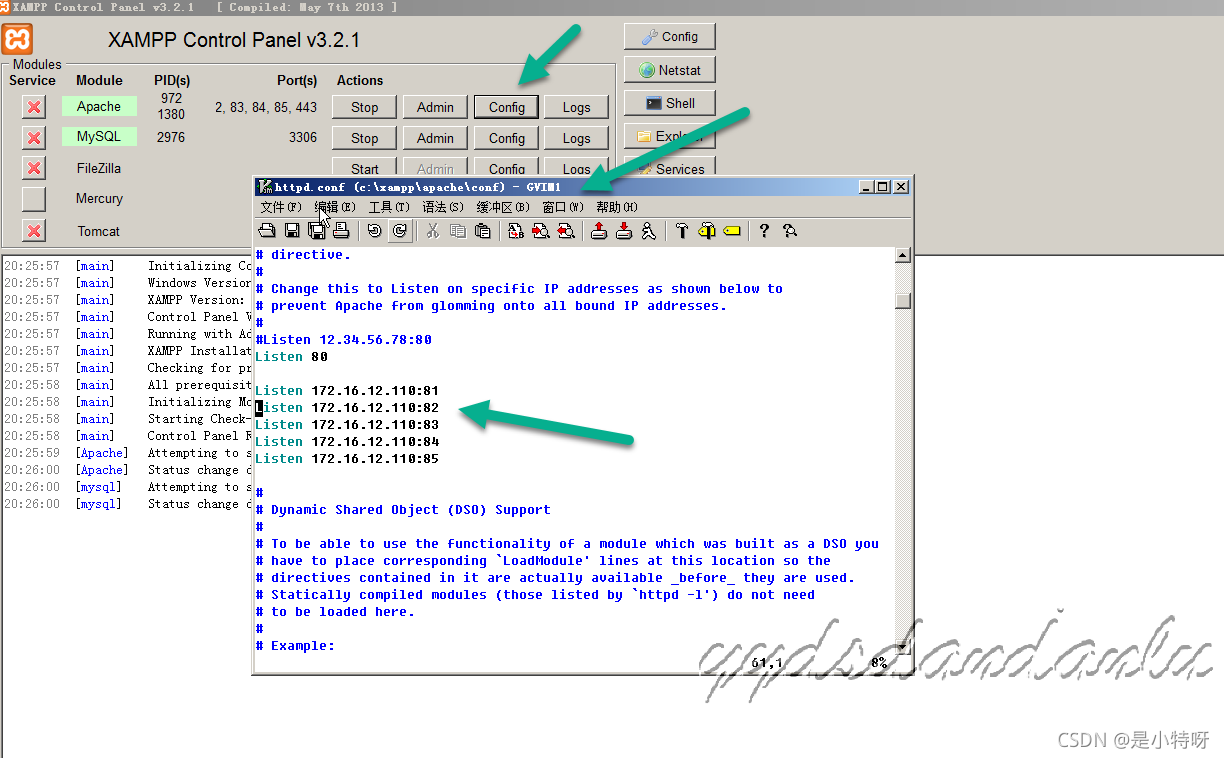
Task: Click the 'Listen 80' line in httpd.conf
Action: (291, 357)
